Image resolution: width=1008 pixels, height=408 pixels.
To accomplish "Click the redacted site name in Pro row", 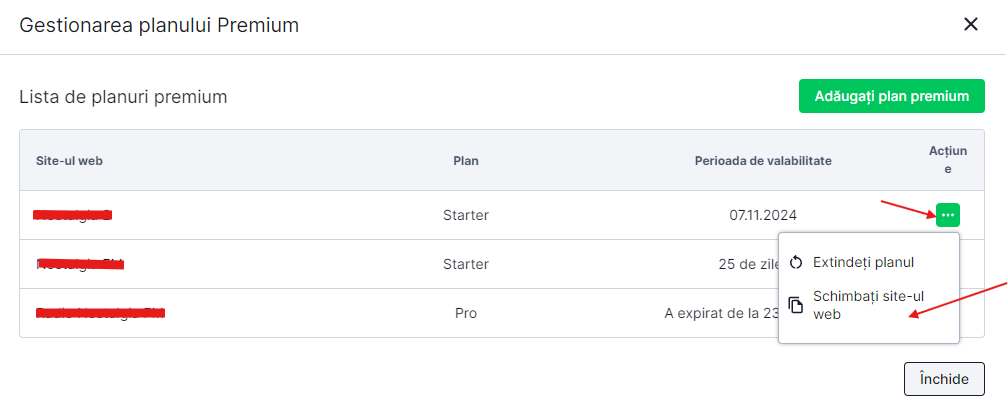I will [100, 313].
